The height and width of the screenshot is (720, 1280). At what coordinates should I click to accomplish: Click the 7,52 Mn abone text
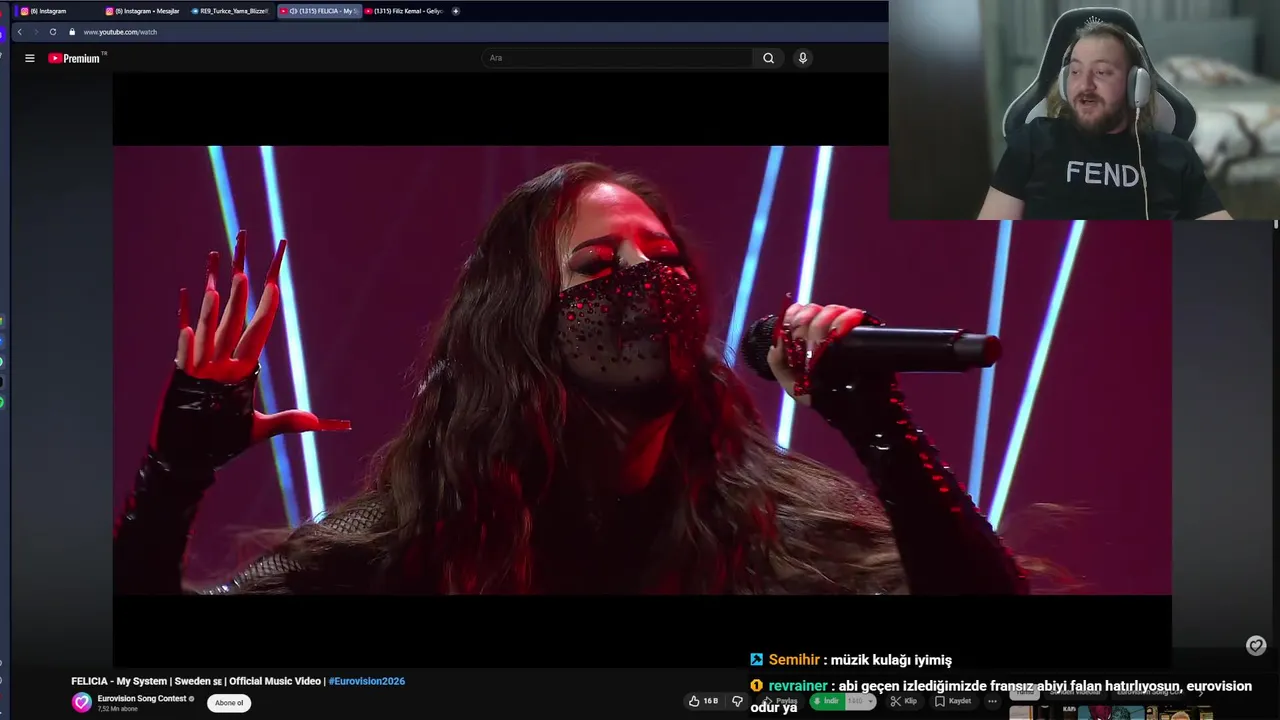point(117,709)
